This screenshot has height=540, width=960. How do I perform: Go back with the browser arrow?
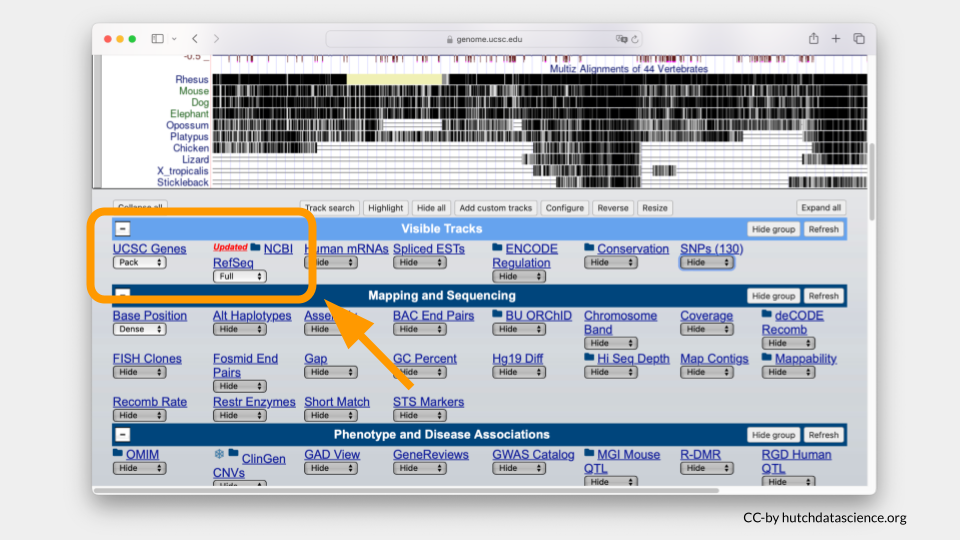[195, 39]
